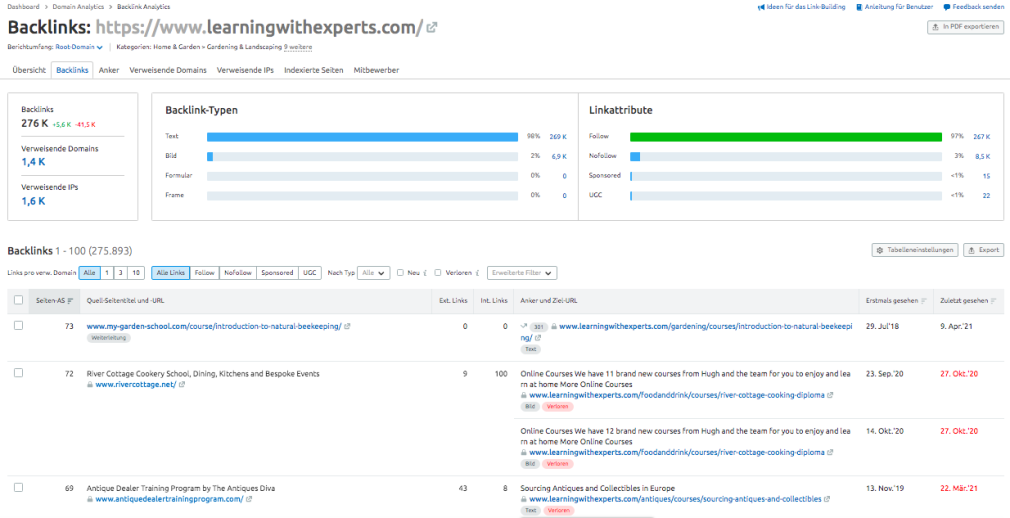Open the Mitbewerber tab
Screen dimensions: 1010x518
[x=376, y=70]
